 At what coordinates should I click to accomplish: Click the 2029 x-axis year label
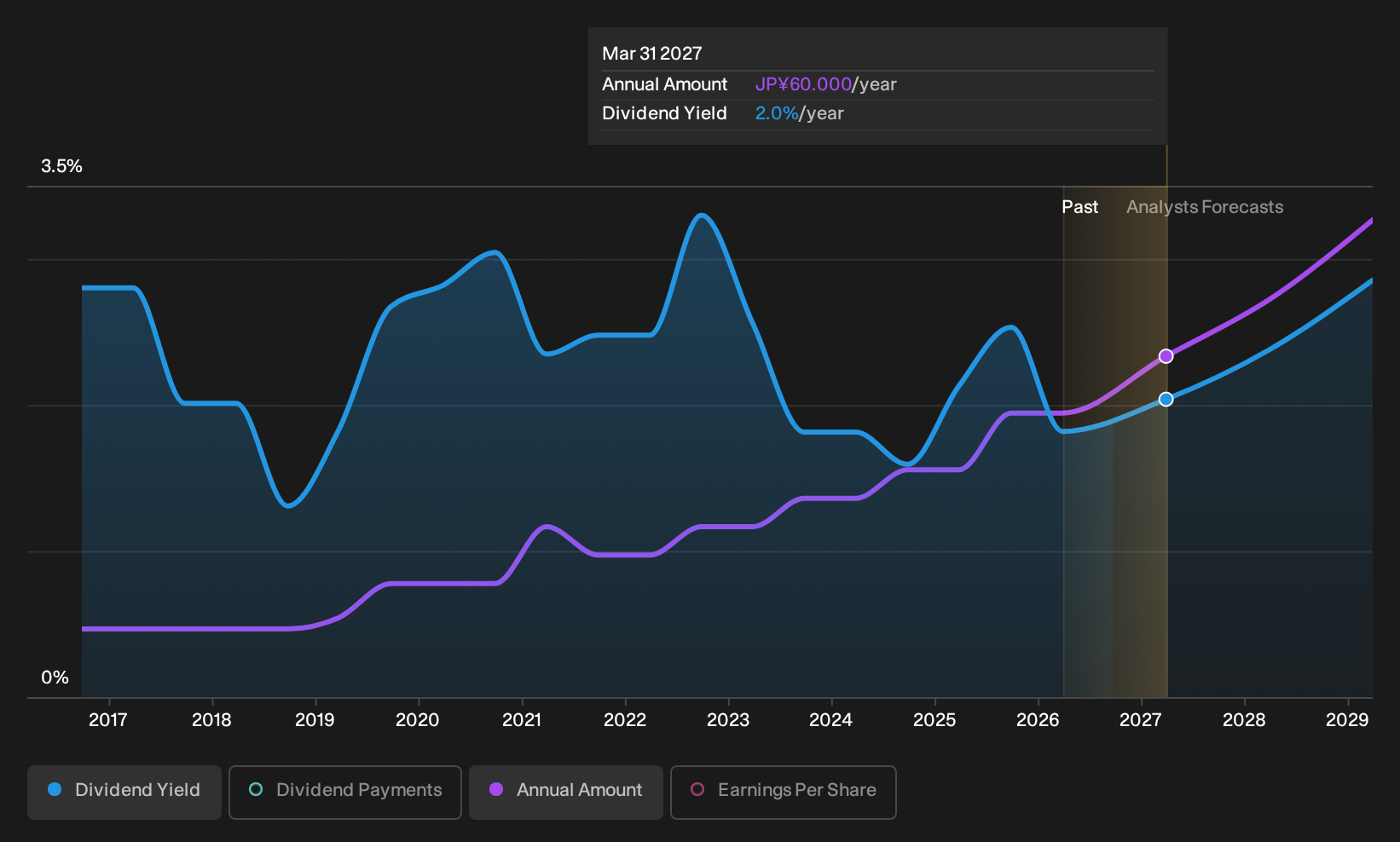coord(1347,720)
